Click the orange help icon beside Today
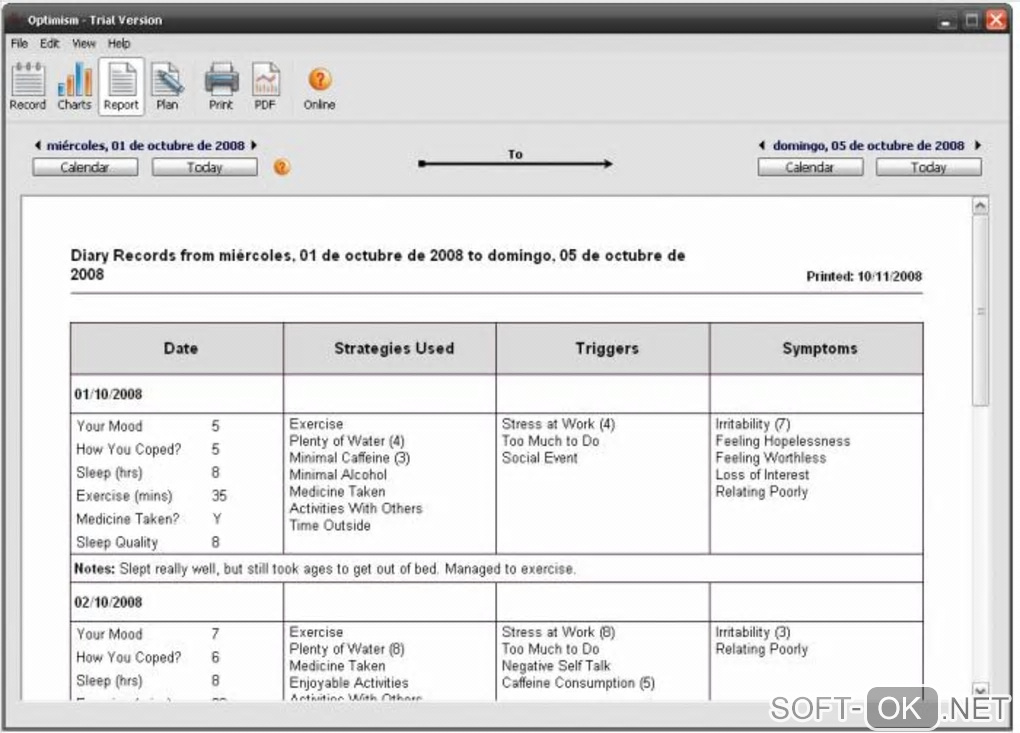Screen dimensions: 1020x733 click(x=282, y=167)
